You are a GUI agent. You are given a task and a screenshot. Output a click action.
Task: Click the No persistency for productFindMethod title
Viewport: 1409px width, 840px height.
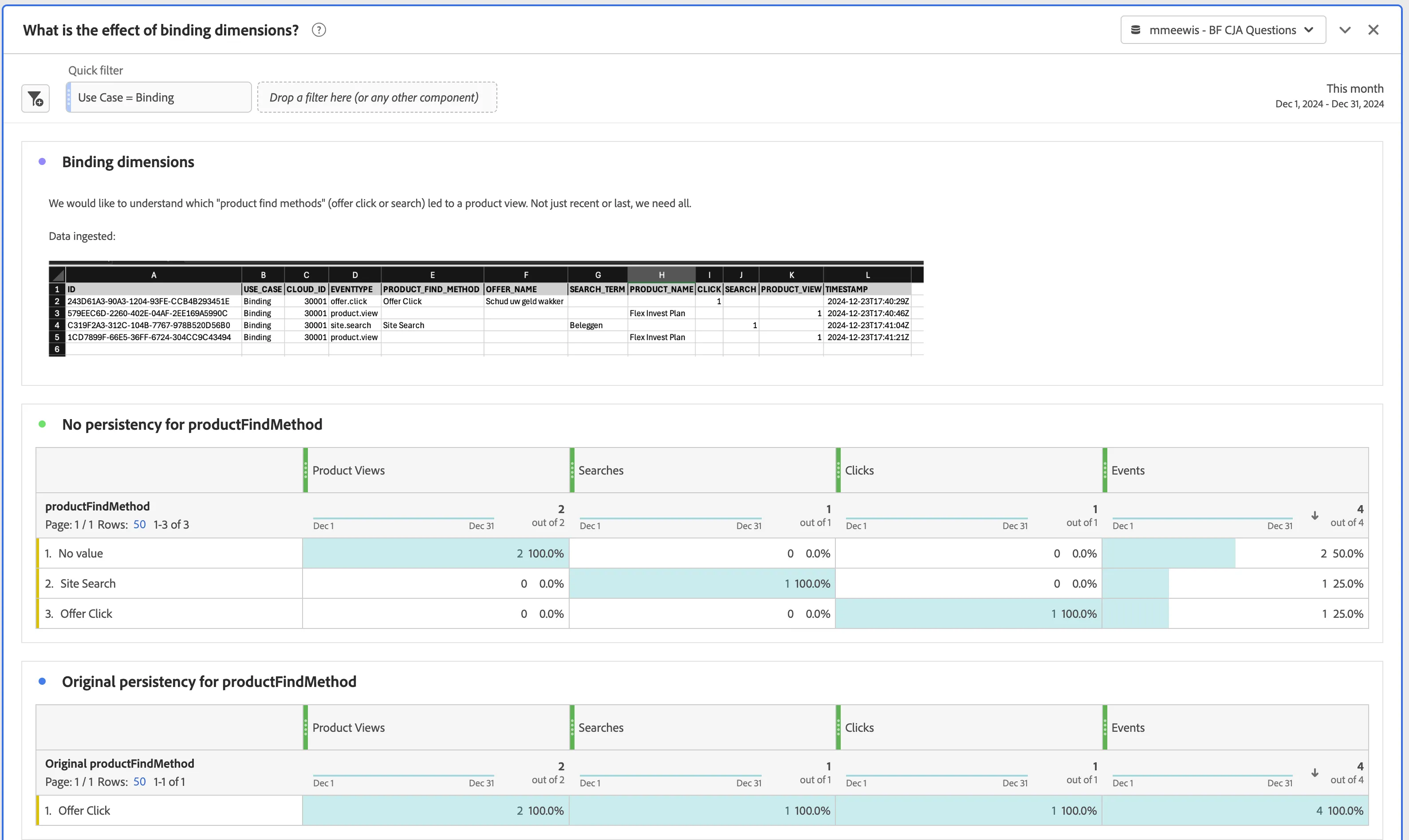click(192, 424)
